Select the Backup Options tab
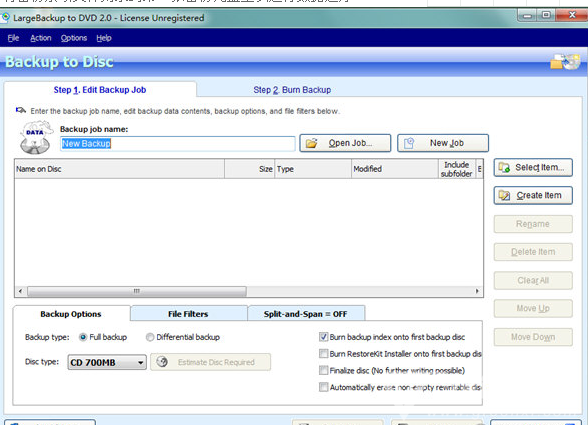 pos(71,314)
